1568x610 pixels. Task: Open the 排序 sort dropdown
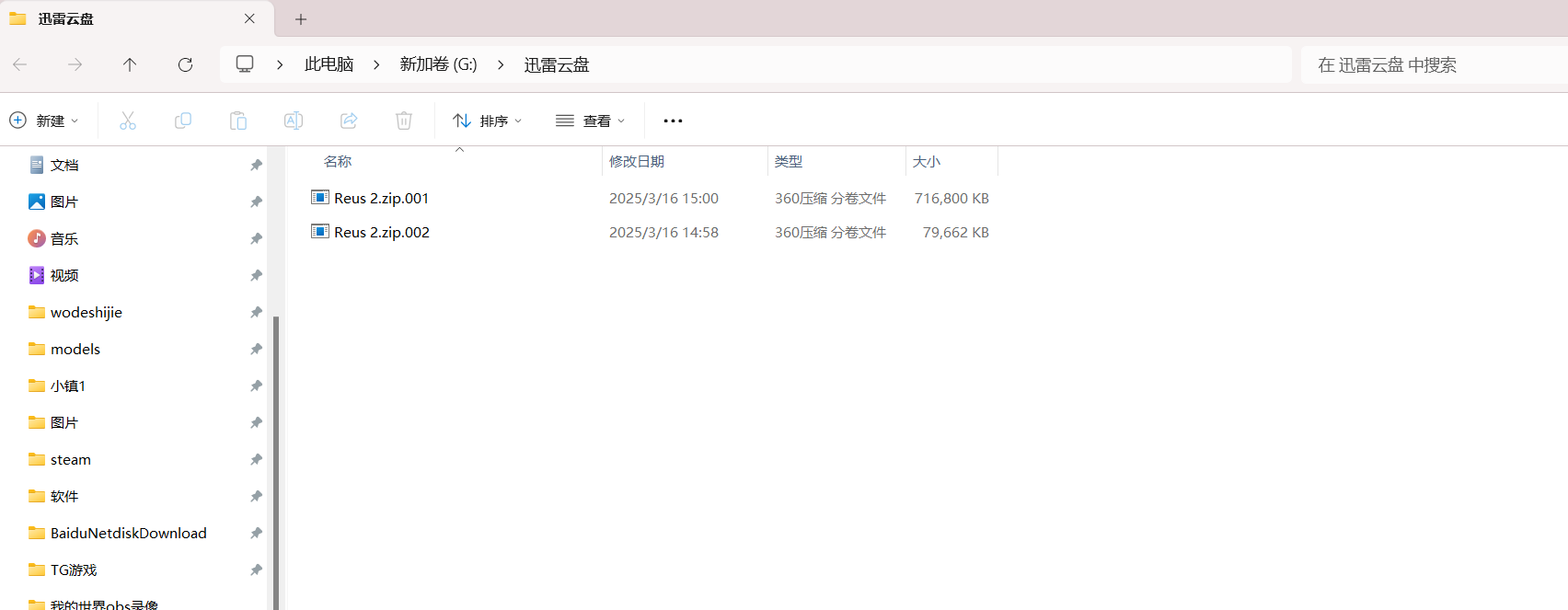click(x=488, y=121)
